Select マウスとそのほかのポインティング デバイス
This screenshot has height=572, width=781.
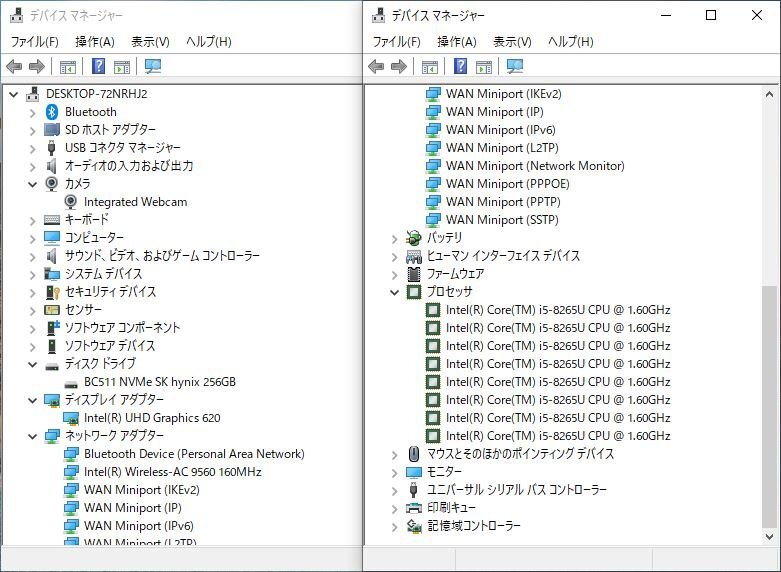521,454
